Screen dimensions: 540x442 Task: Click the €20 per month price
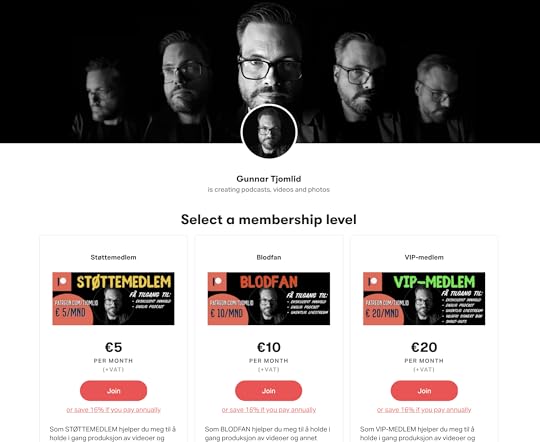click(x=424, y=347)
